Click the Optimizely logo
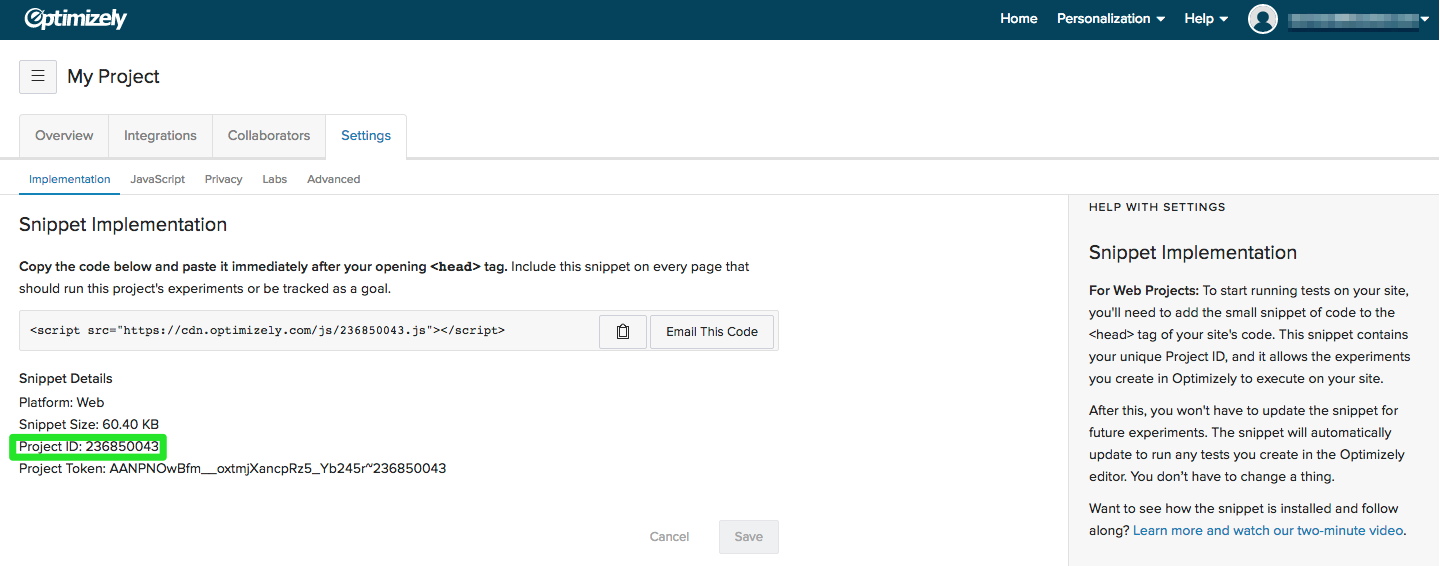 click(x=76, y=19)
